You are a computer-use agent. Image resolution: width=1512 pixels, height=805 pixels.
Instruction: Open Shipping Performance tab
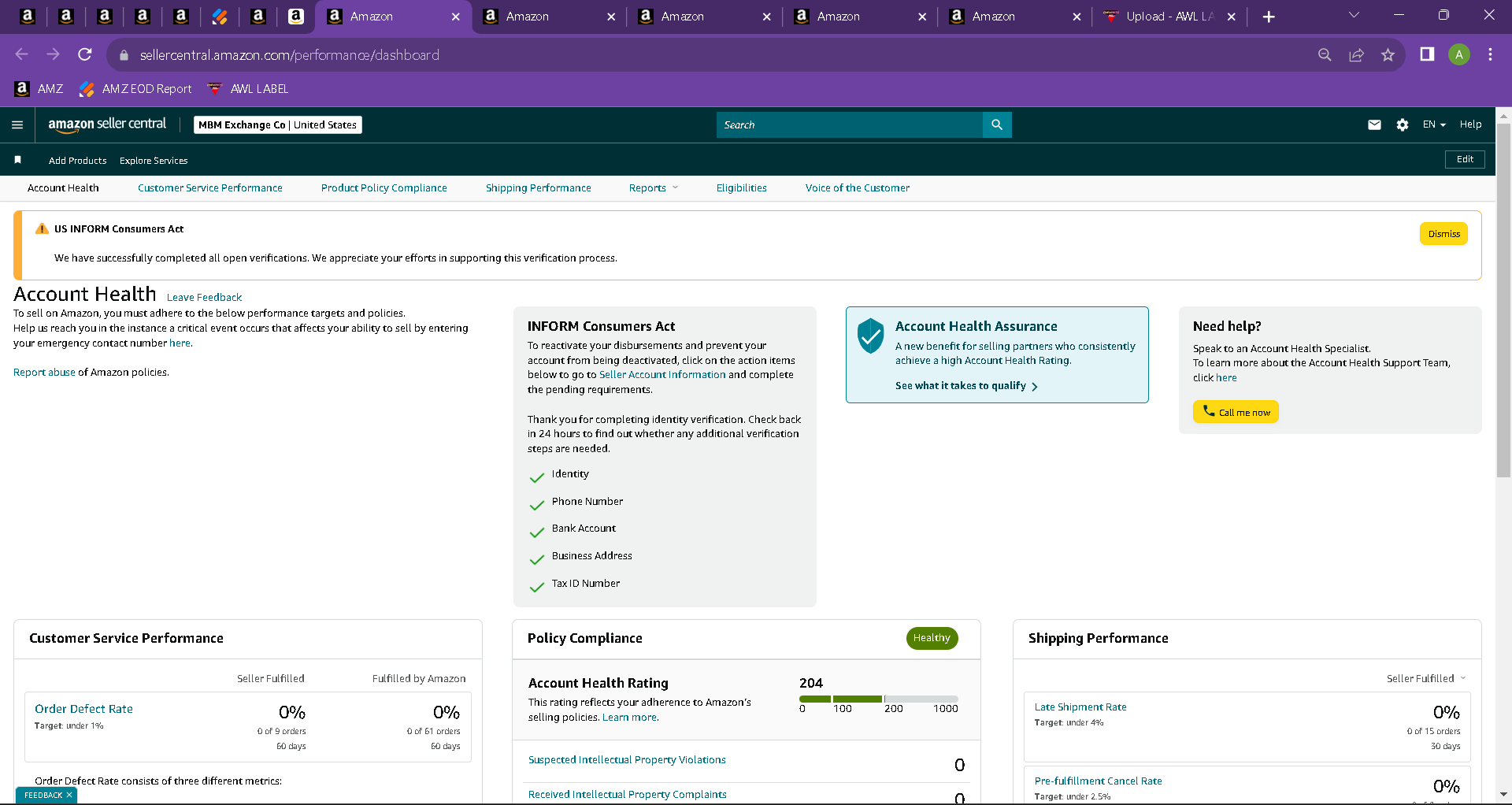pos(539,188)
